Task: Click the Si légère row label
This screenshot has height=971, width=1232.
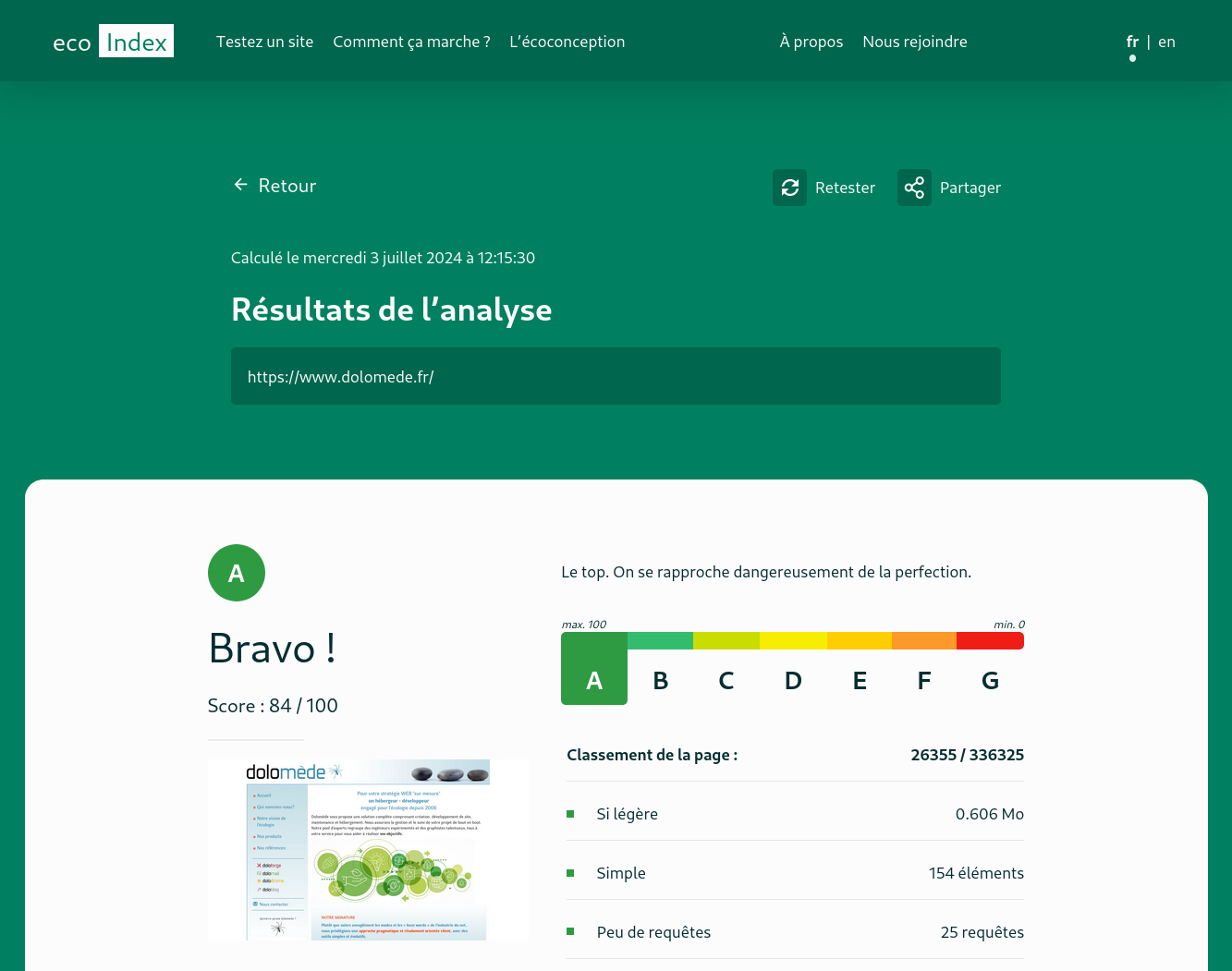Action: [627, 814]
